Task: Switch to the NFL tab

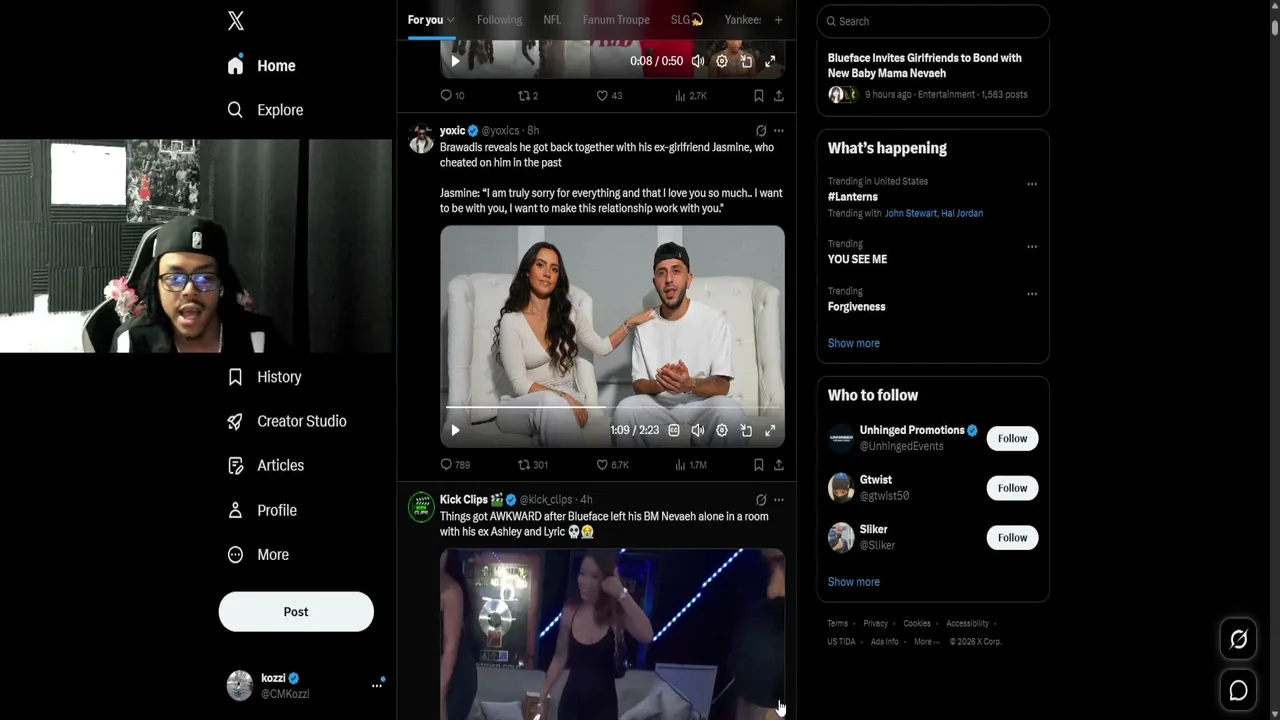Action: coord(552,20)
